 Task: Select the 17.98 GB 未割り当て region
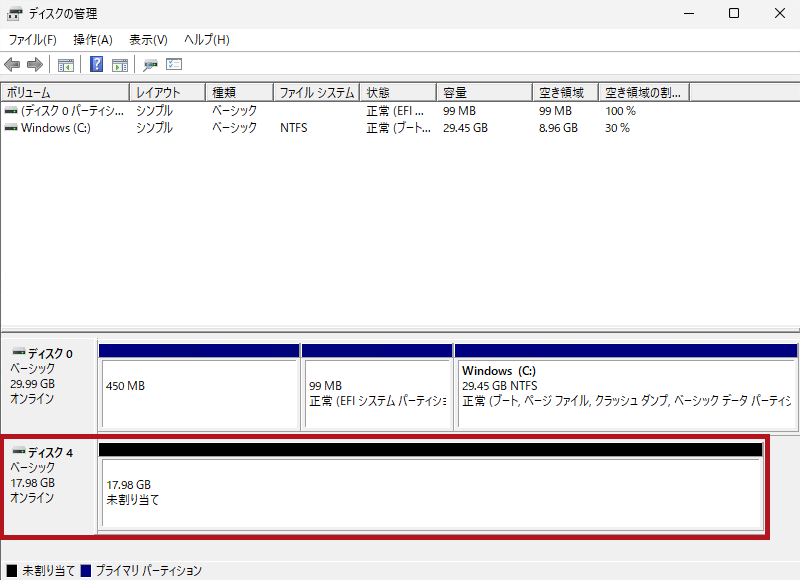coord(430,493)
